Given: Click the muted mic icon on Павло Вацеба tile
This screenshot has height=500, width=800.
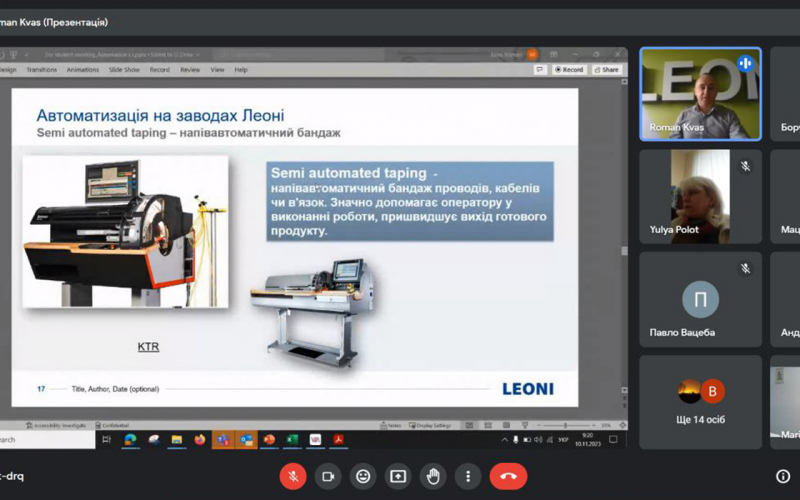Looking at the screenshot, I should (745, 268).
